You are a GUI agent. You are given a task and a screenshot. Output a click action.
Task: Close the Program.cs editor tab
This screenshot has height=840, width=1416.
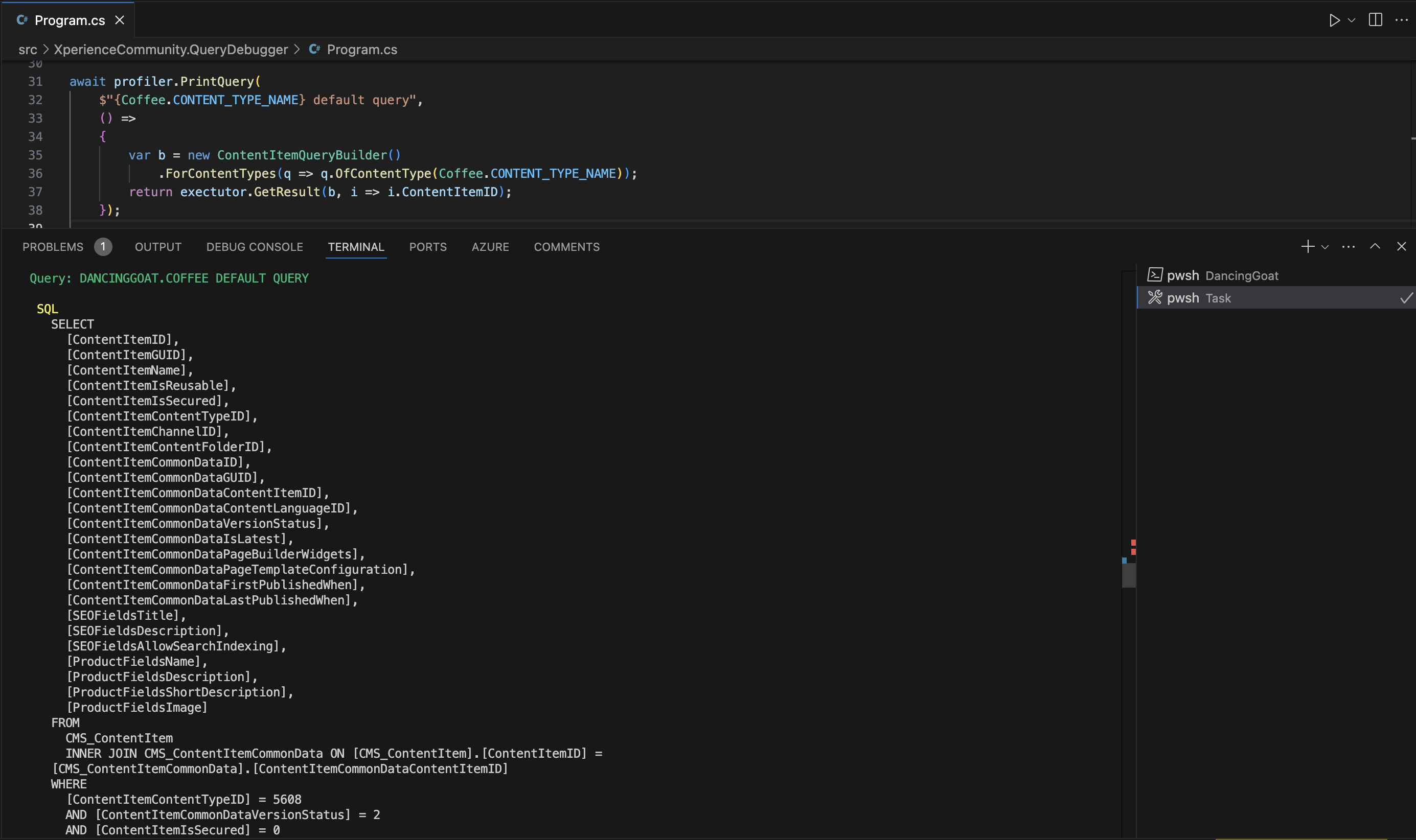[x=120, y=20]
